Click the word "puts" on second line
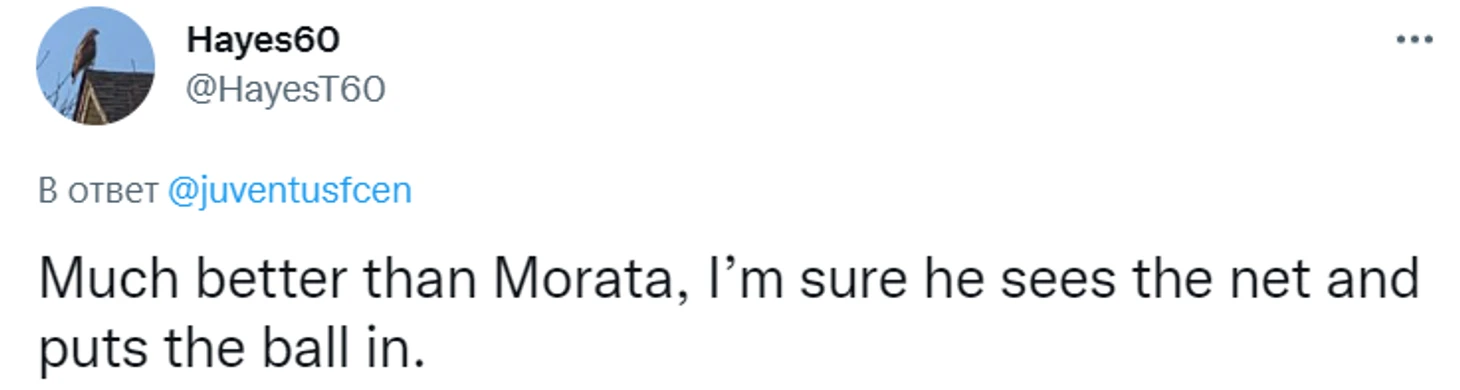 pyautogui.click(x=90, y=350)
